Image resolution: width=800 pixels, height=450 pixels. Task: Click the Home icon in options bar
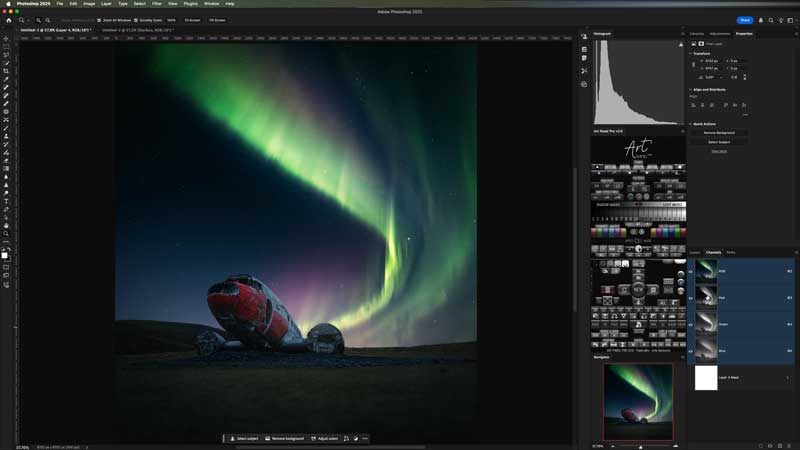[x=7, y=20]
